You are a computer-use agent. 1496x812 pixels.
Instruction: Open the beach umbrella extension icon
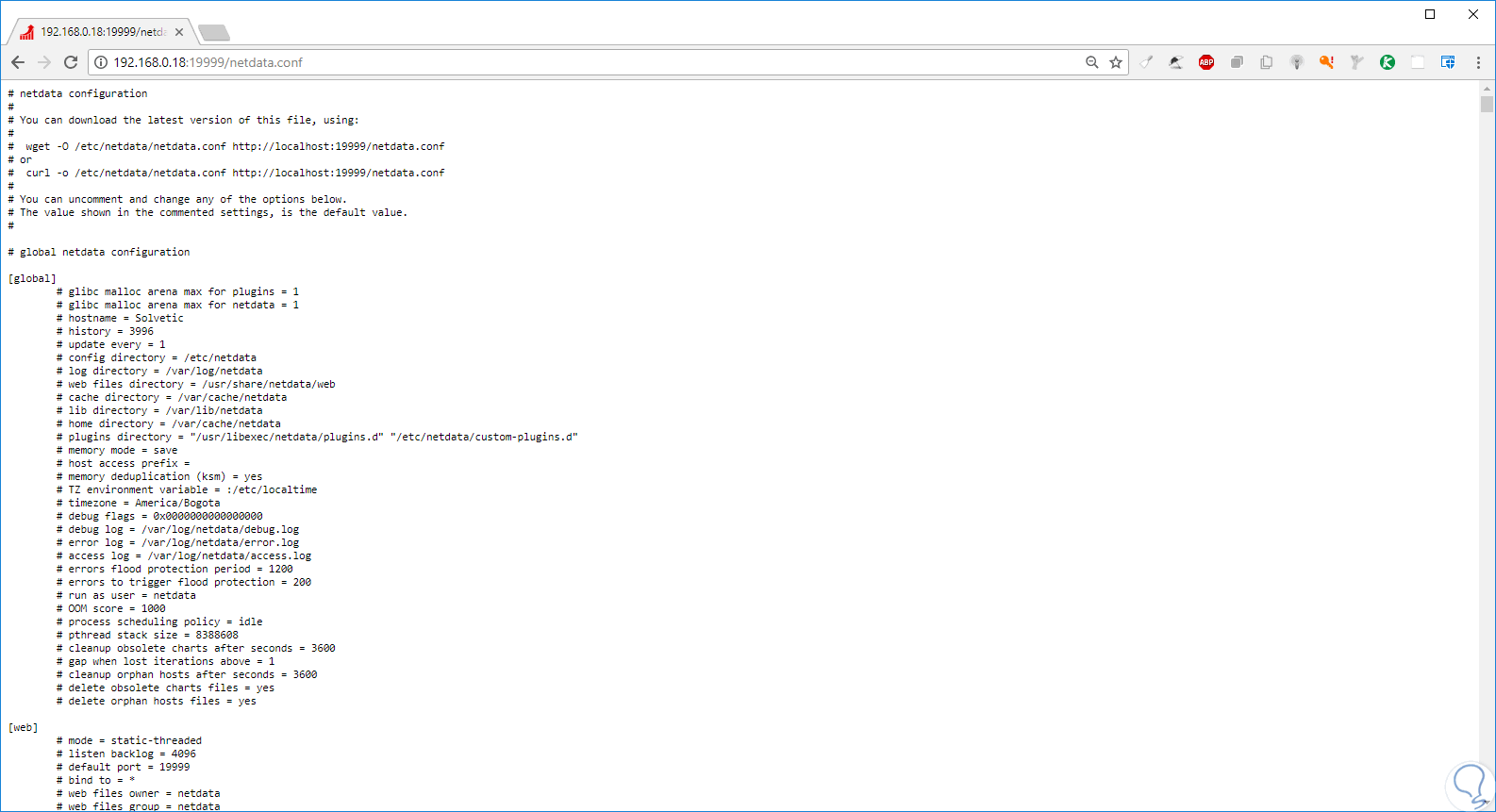point(1176,62)
